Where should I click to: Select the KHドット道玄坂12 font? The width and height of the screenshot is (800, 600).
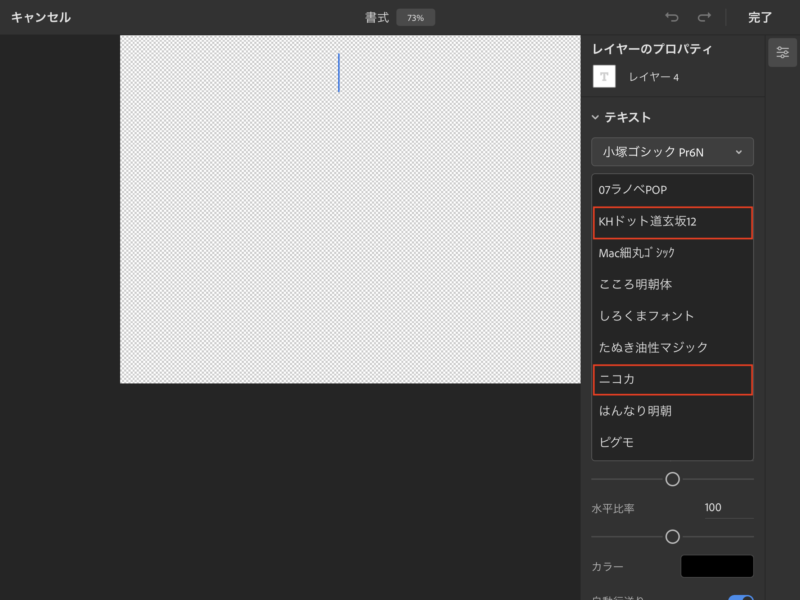pyautogui.click(x=672, y=222)
